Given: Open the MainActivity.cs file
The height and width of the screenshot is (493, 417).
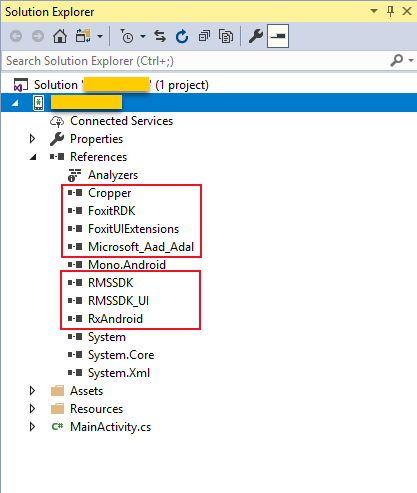Looking at the screenshot, I should pos(110,427).
